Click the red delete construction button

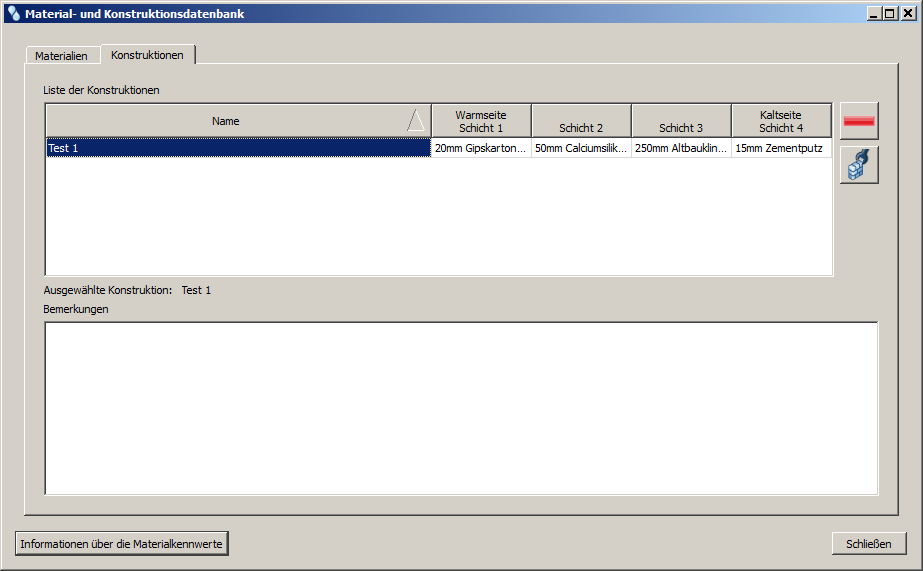point(859,121)
